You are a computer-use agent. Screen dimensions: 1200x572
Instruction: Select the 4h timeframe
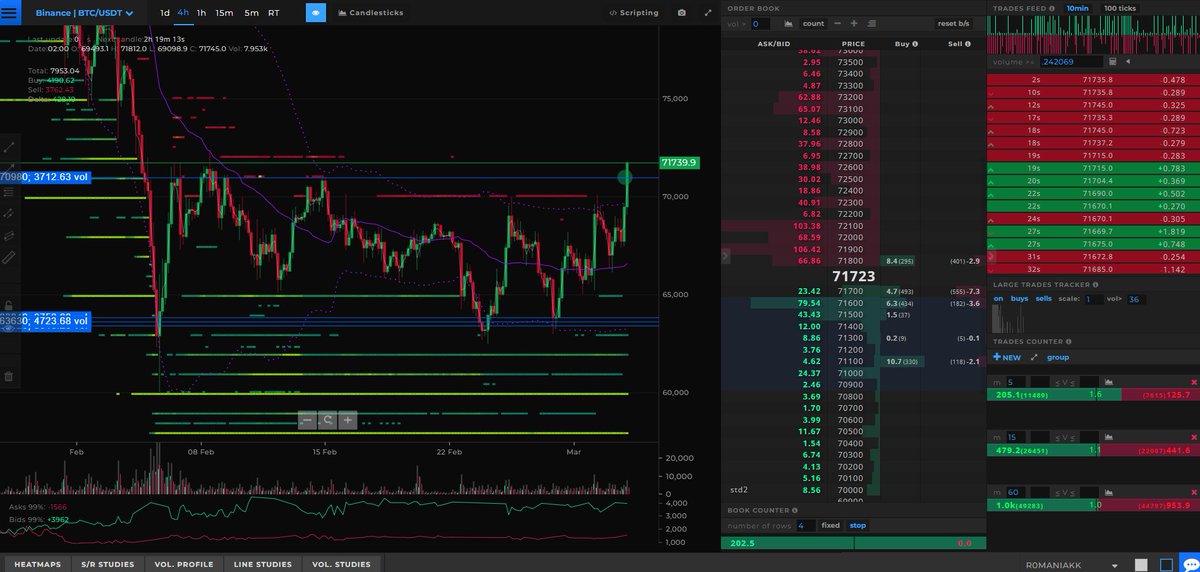click(x=183, y=13)
